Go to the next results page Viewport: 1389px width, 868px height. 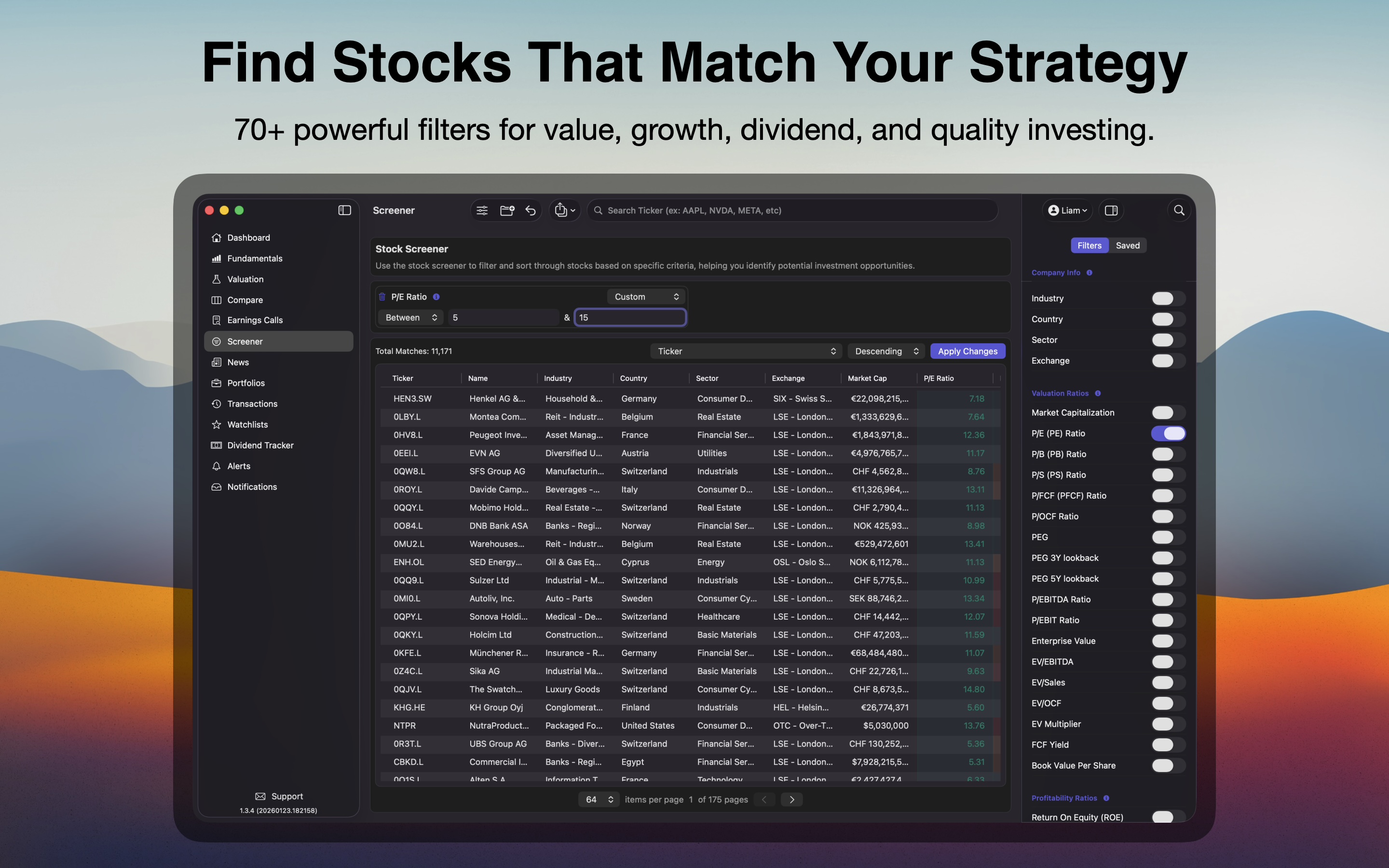click(792, 800)
